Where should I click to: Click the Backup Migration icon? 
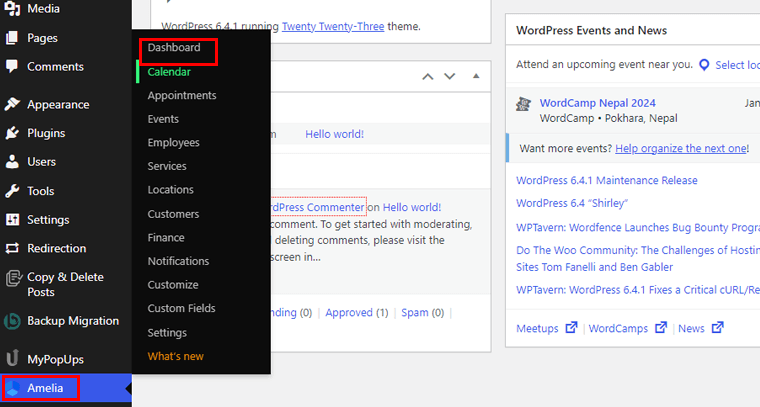click(x=12, y=321)
